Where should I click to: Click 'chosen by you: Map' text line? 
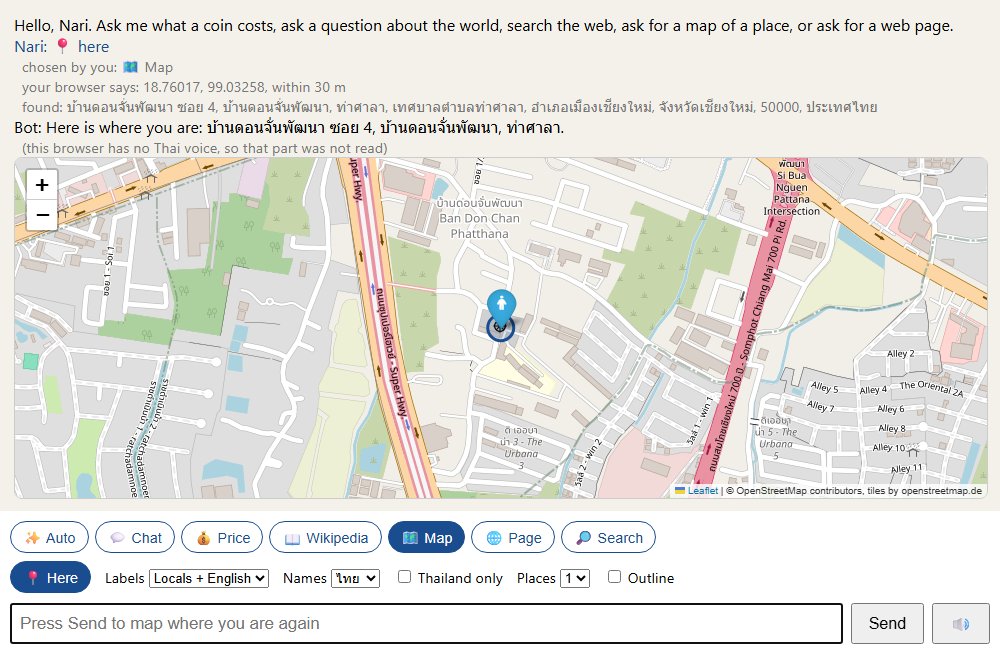[x=97, y=67]
